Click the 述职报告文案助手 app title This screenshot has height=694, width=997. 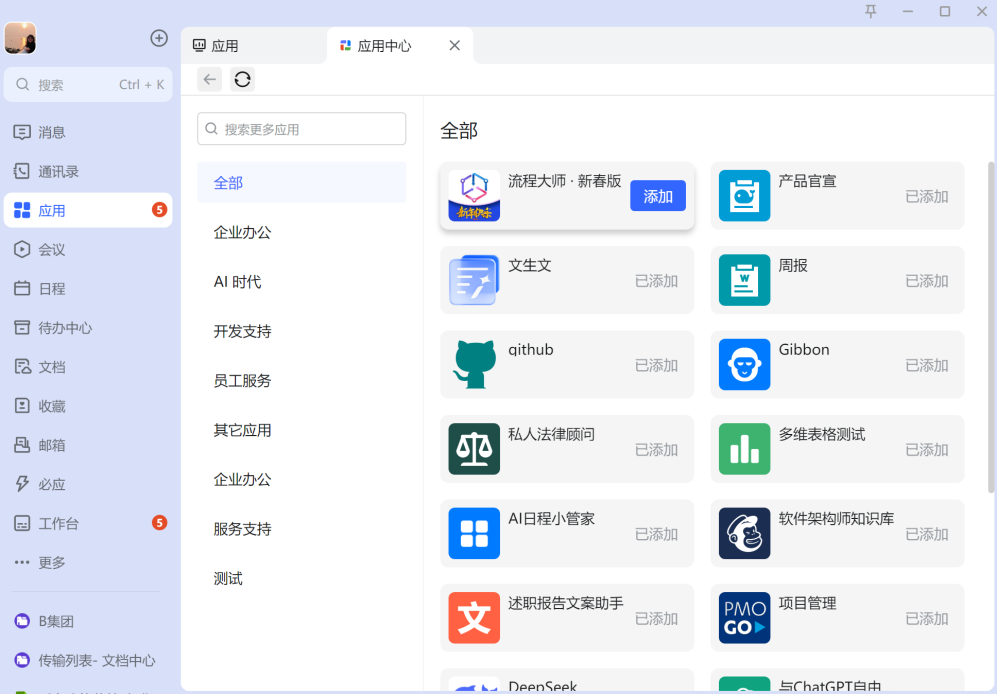565,603
